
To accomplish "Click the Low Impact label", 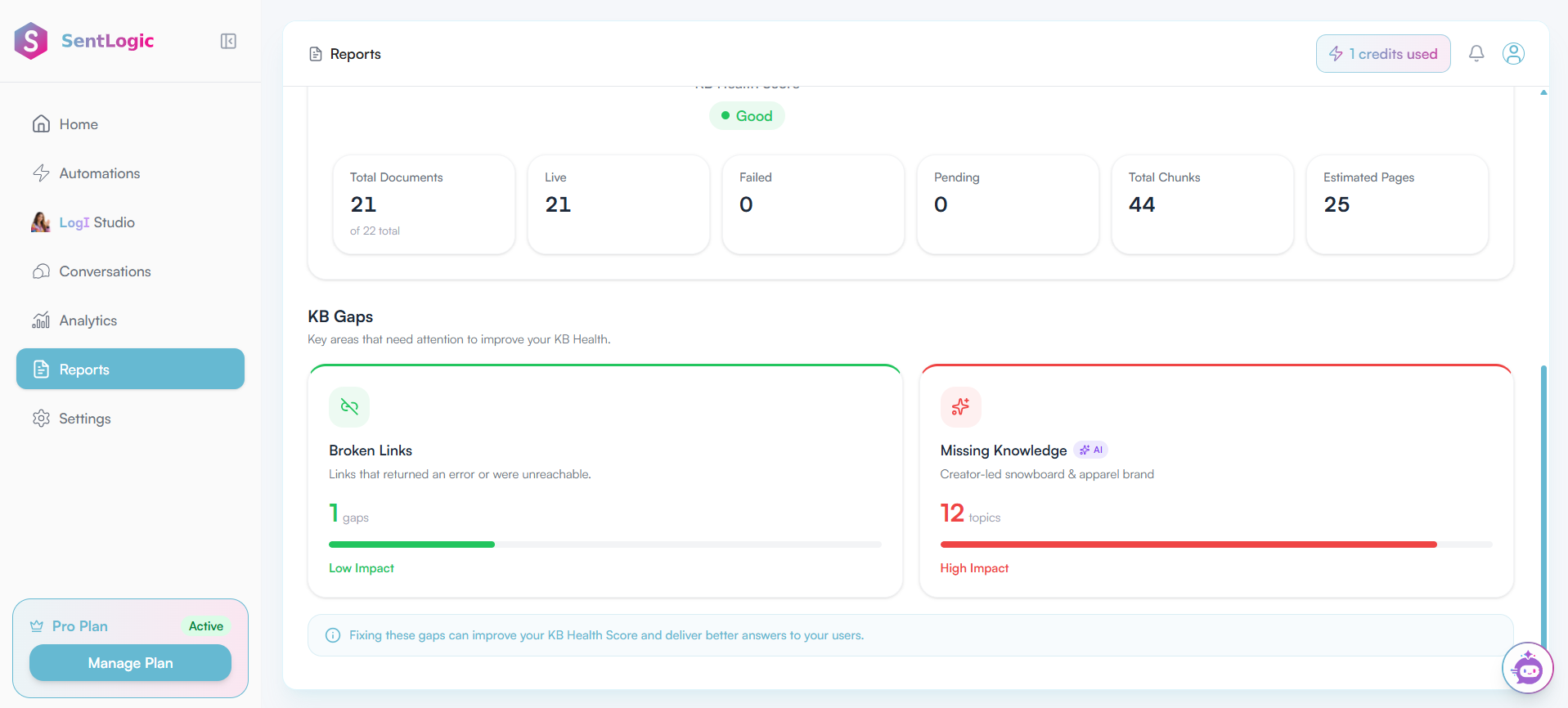I will click(x=362, y=568).
